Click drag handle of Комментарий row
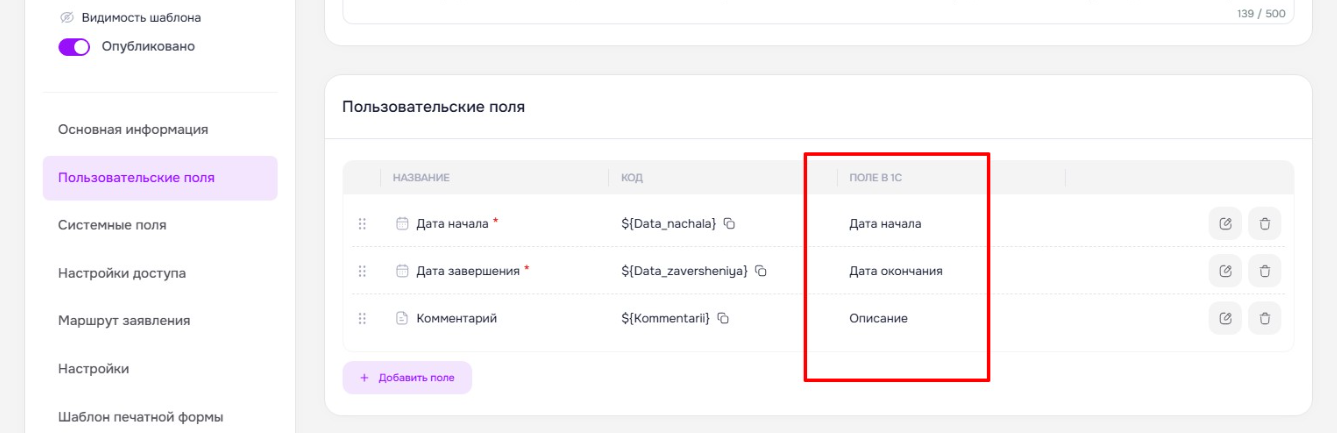This screenshot has width=1337, height=433. tap(362, 318)
